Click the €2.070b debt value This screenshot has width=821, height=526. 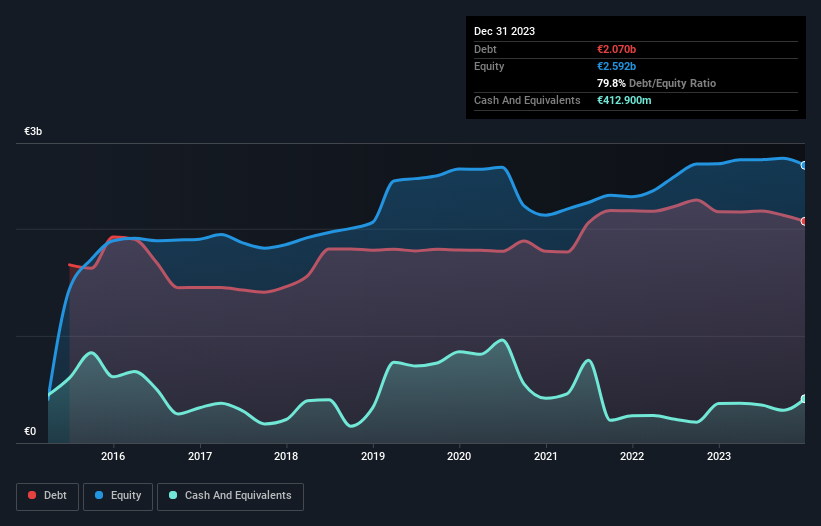click(616, 49)
